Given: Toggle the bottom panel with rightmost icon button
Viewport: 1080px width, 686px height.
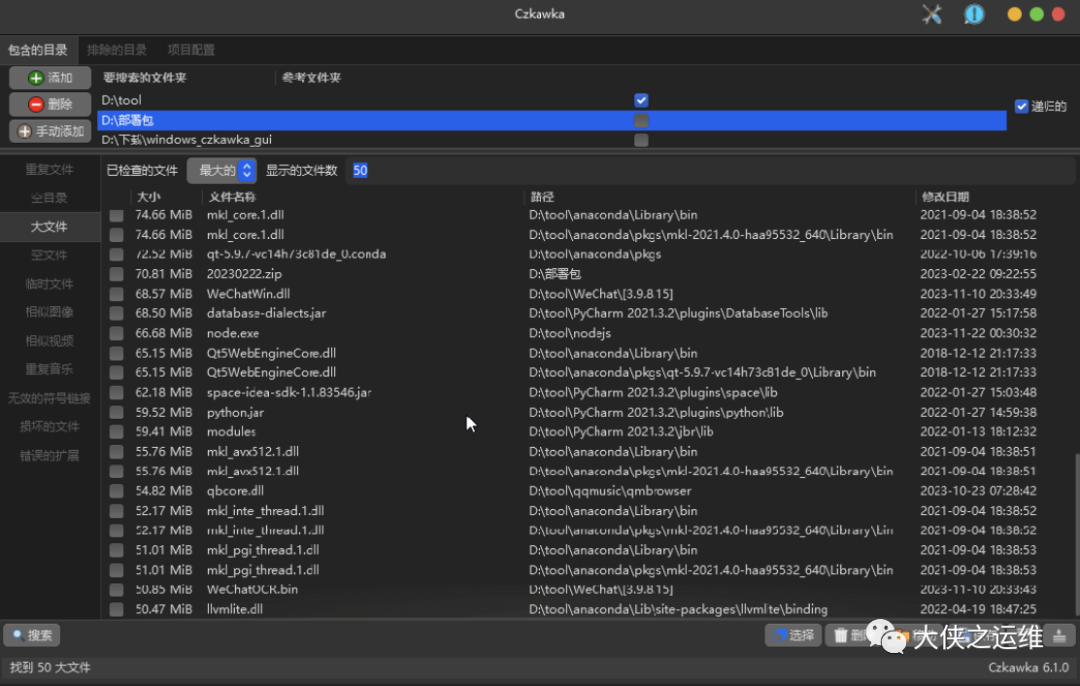Looking at the screenshot, I should tap(1059, 636).
